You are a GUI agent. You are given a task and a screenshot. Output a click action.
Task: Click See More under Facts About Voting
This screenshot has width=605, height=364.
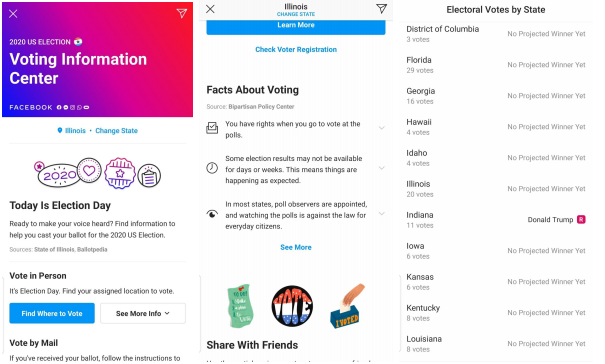tap(296, 247)
